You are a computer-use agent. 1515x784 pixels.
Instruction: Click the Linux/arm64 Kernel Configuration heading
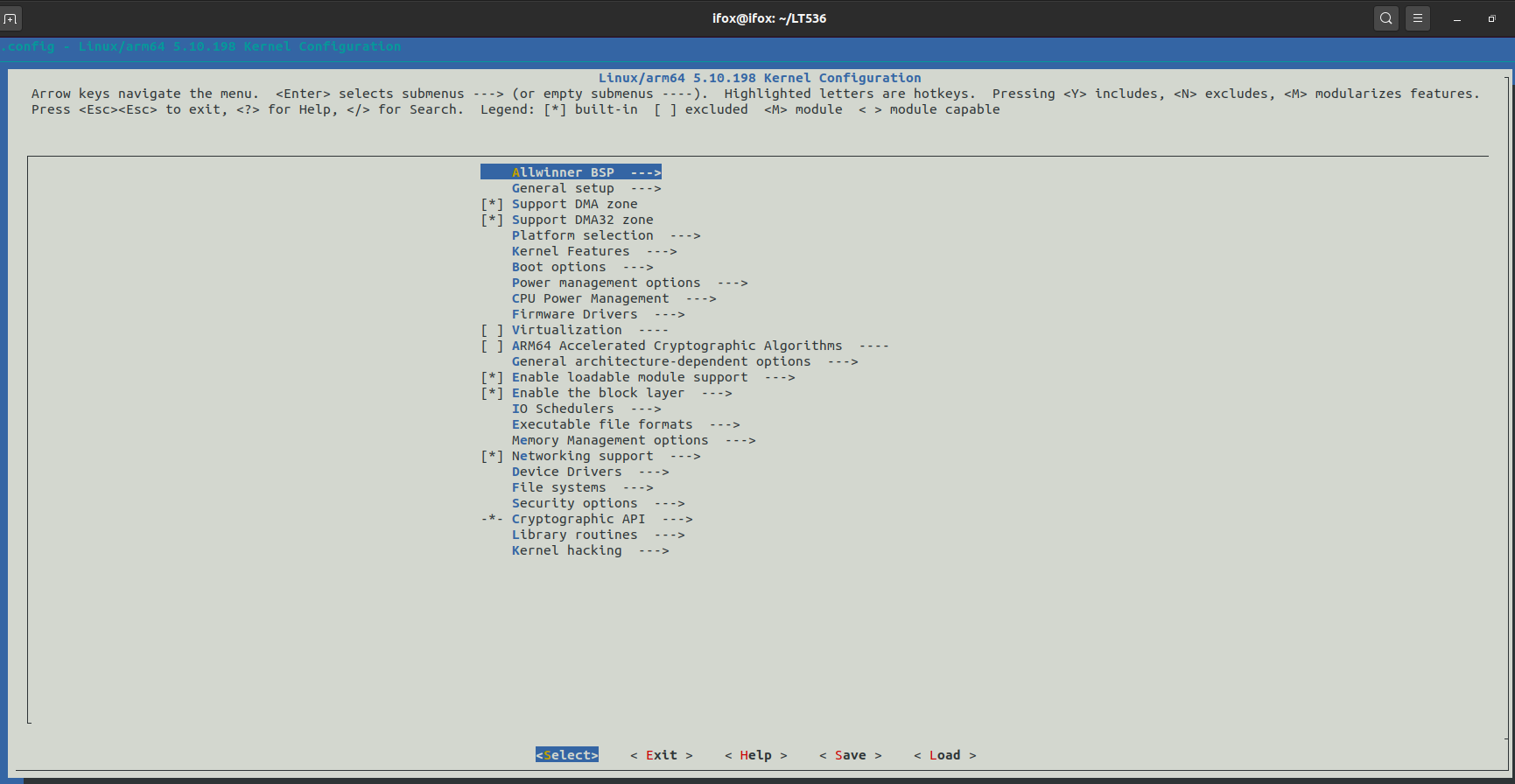[x=760, y=78]
